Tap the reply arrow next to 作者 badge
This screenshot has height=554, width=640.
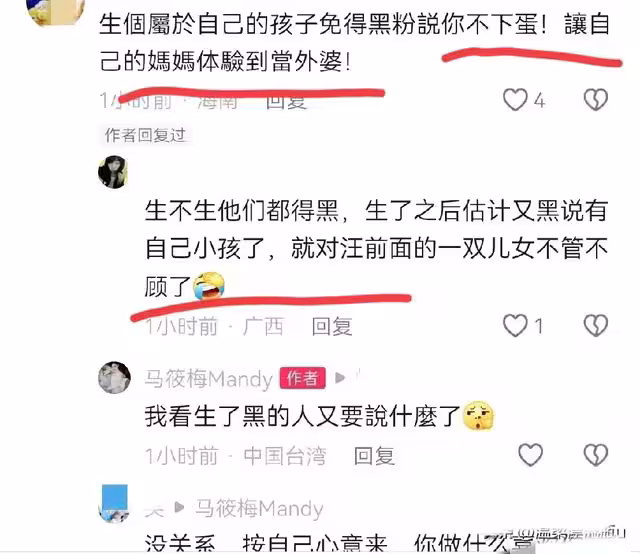click(340, 378)
